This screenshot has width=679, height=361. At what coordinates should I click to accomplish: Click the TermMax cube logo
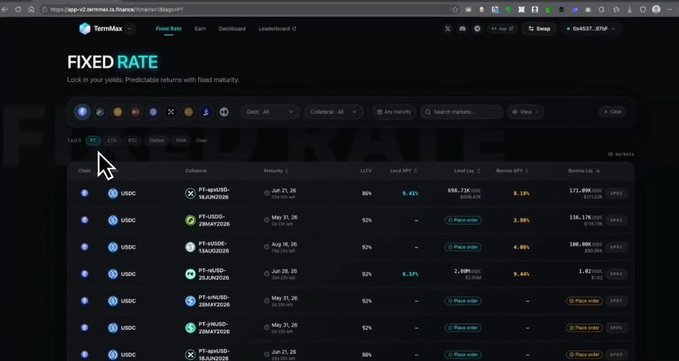[85, 29]
